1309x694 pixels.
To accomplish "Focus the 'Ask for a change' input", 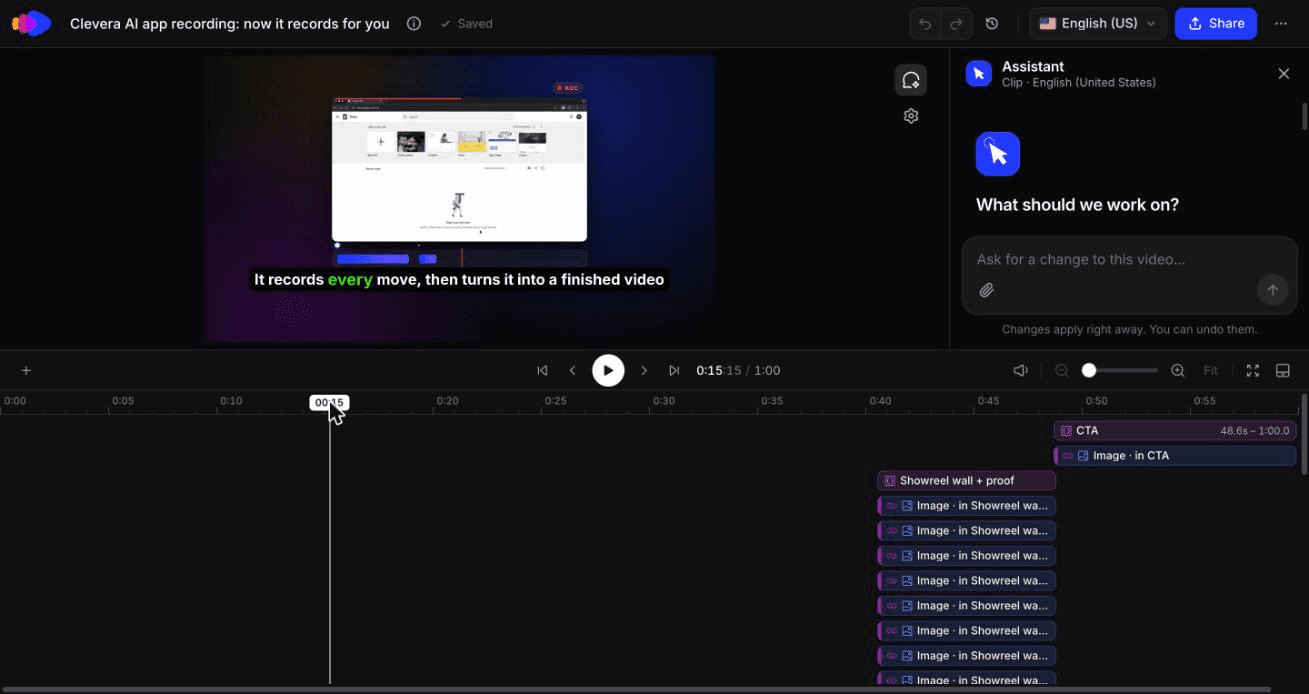I will coord(1129,260).
